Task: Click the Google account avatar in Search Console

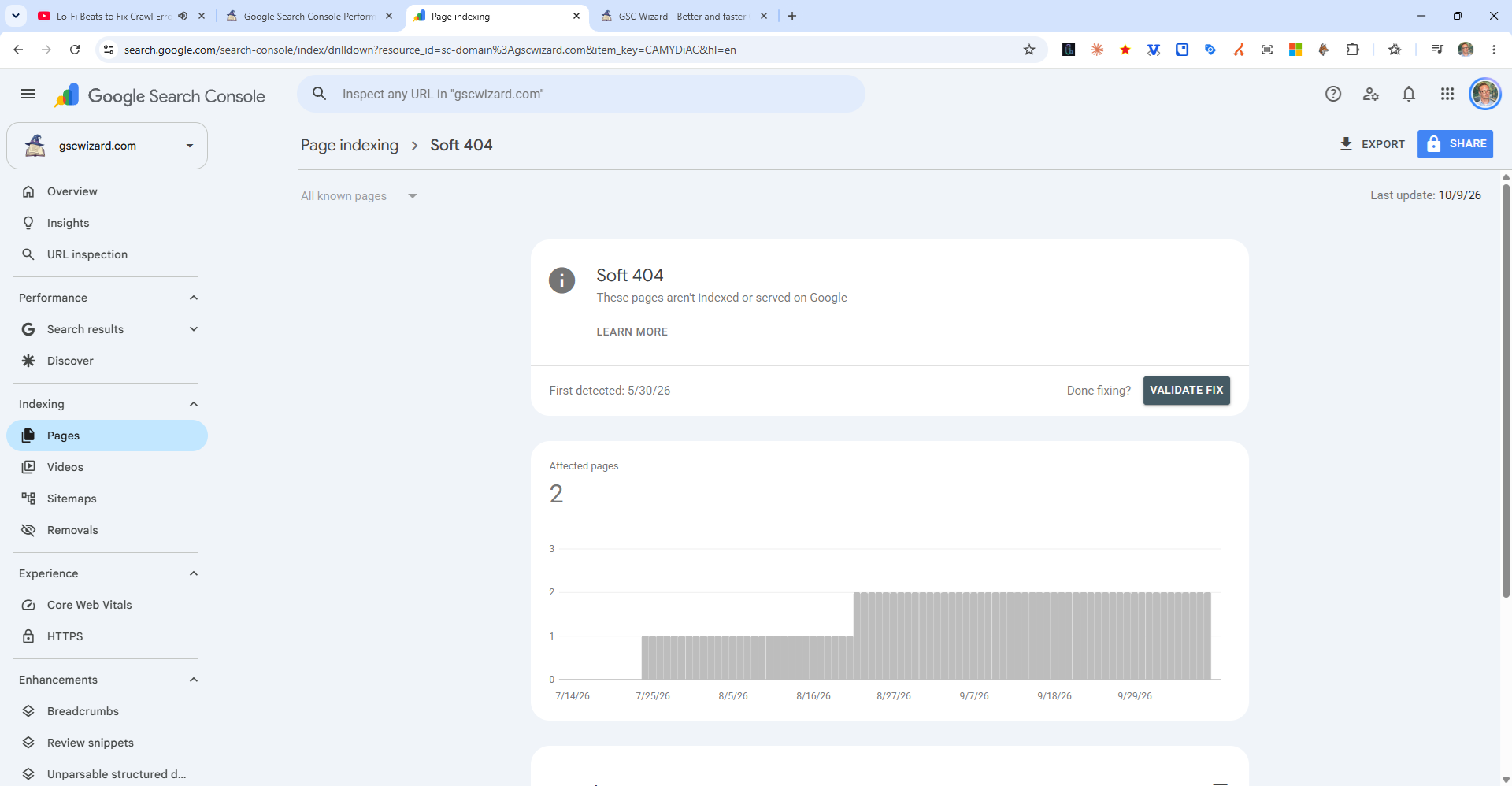Action: [1485, 95]
